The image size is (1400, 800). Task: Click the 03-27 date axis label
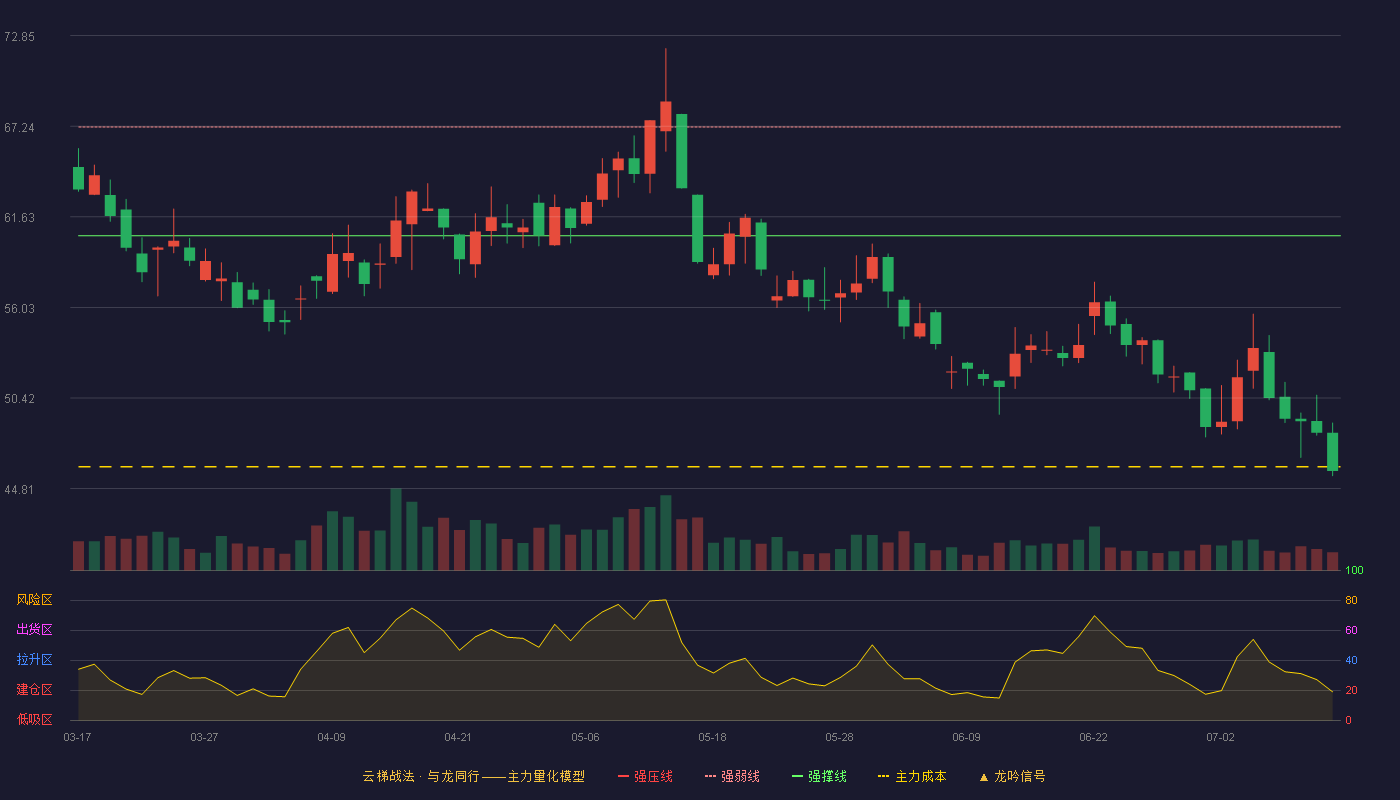(204, 737)
